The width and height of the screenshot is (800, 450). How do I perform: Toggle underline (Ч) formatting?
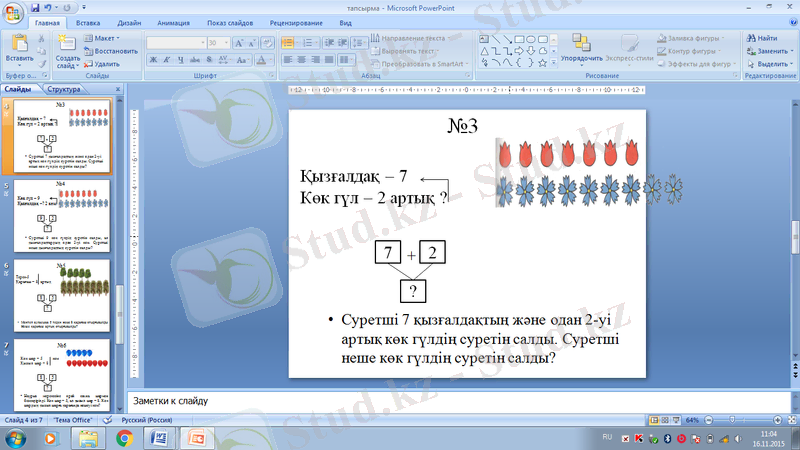pyautogui.click(x=182, y=60)
